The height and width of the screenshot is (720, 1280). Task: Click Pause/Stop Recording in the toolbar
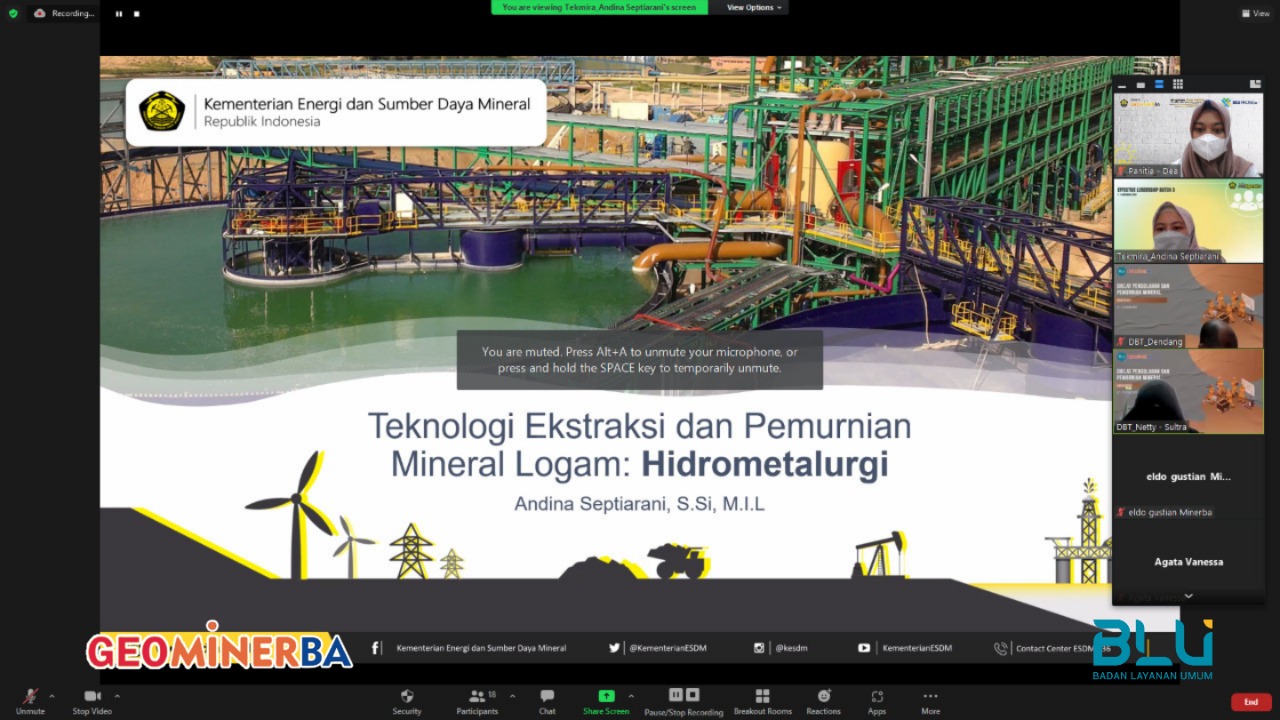(683, 696)
